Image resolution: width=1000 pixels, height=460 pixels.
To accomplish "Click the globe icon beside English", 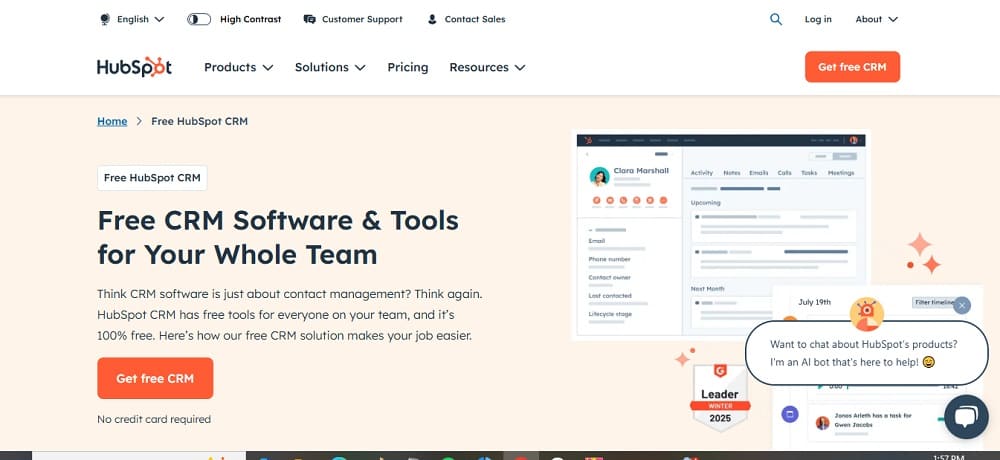I will tap(105, 19).
